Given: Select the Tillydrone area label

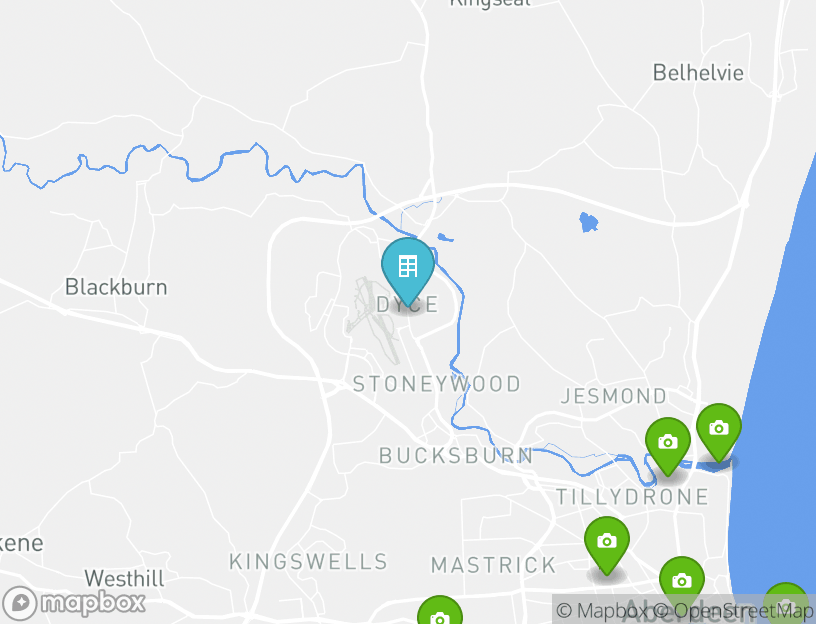Looking at the screenshot, I should point(632,496).
